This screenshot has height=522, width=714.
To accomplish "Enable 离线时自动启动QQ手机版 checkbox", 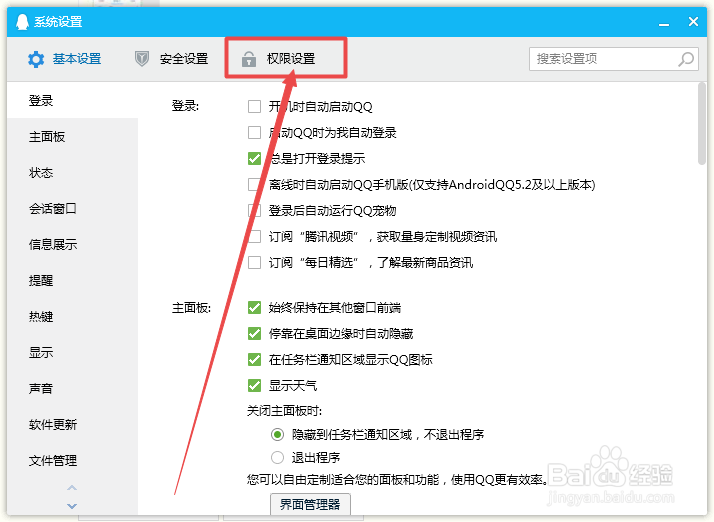I will pos(255,184).
